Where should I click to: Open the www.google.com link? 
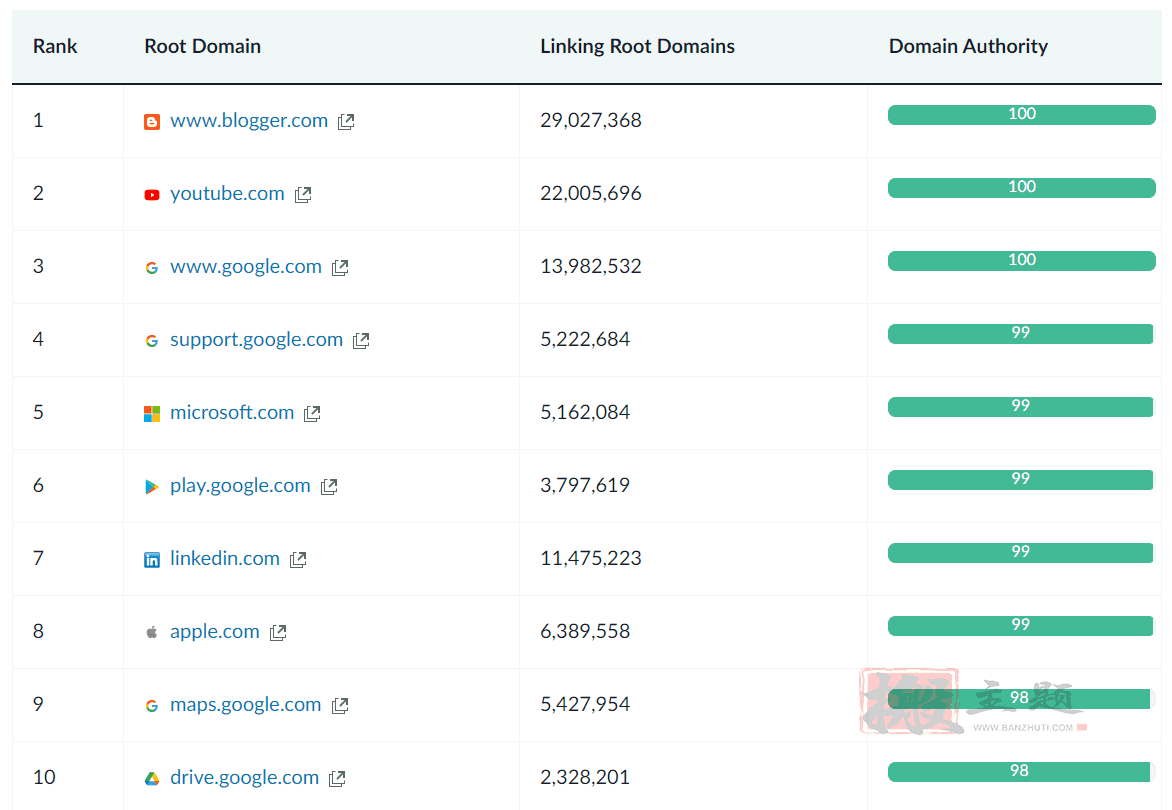coord(246,267)
